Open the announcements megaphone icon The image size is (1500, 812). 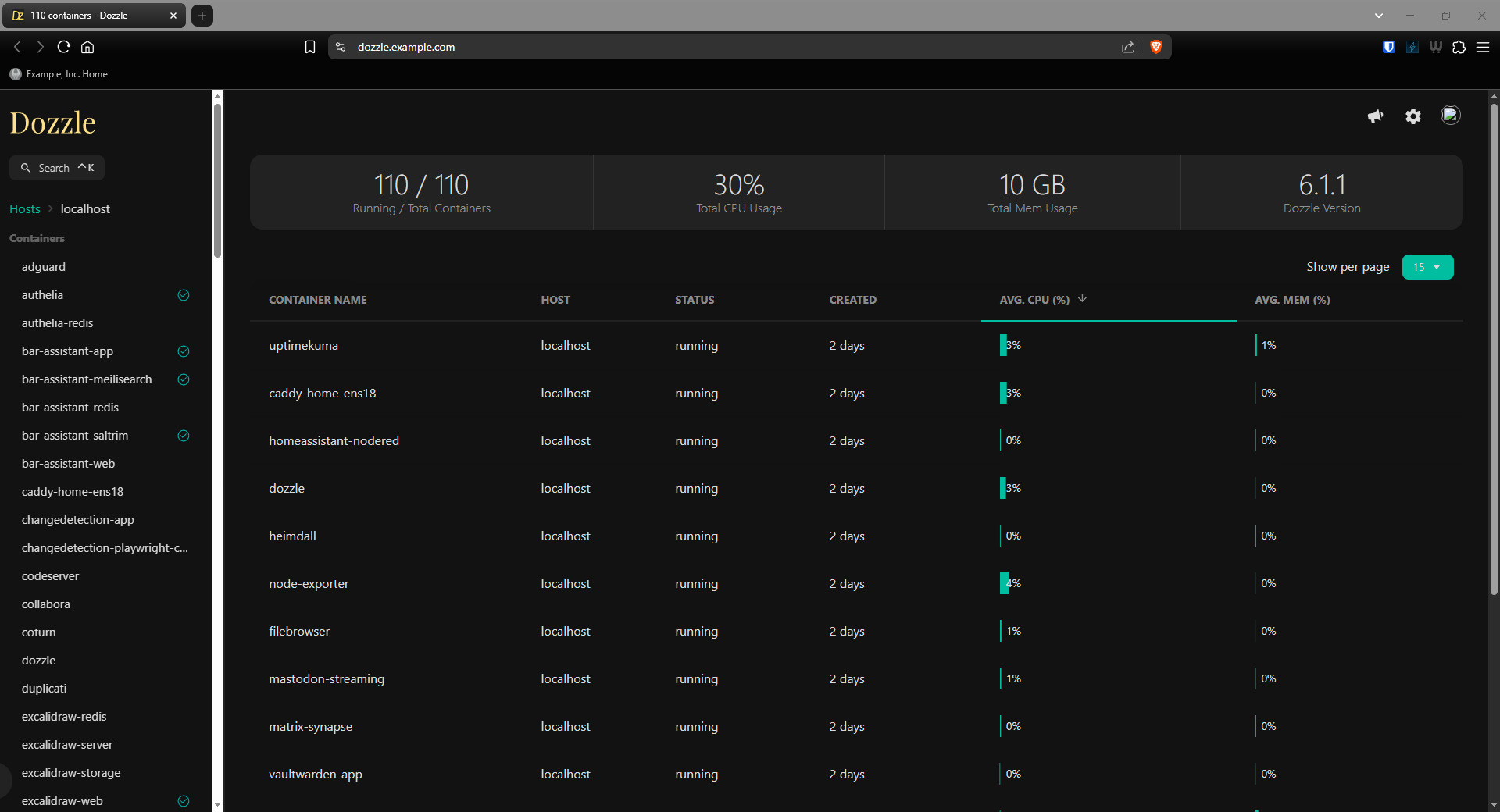1375,116
